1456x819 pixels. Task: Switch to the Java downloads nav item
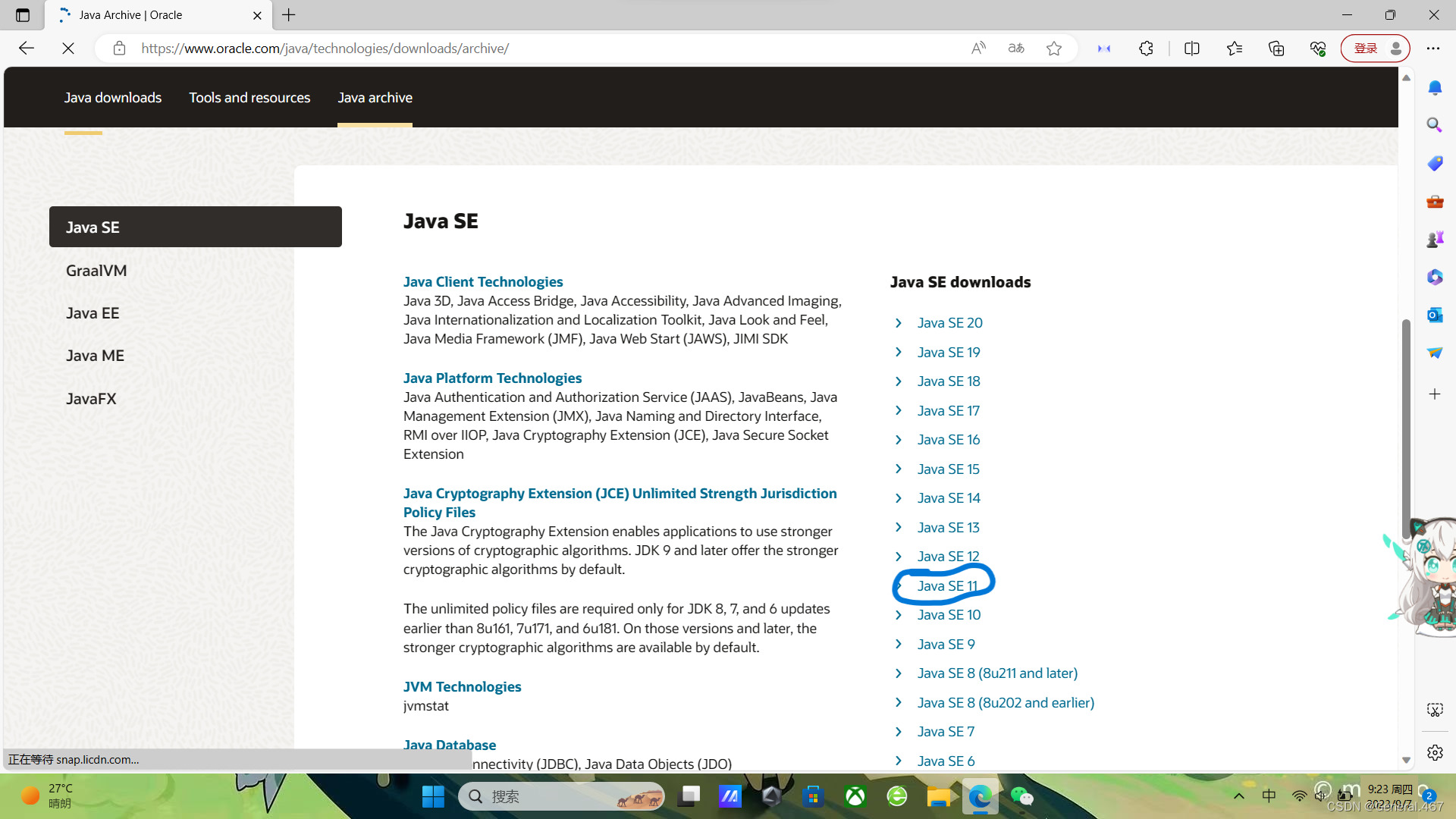coord(112,97)
